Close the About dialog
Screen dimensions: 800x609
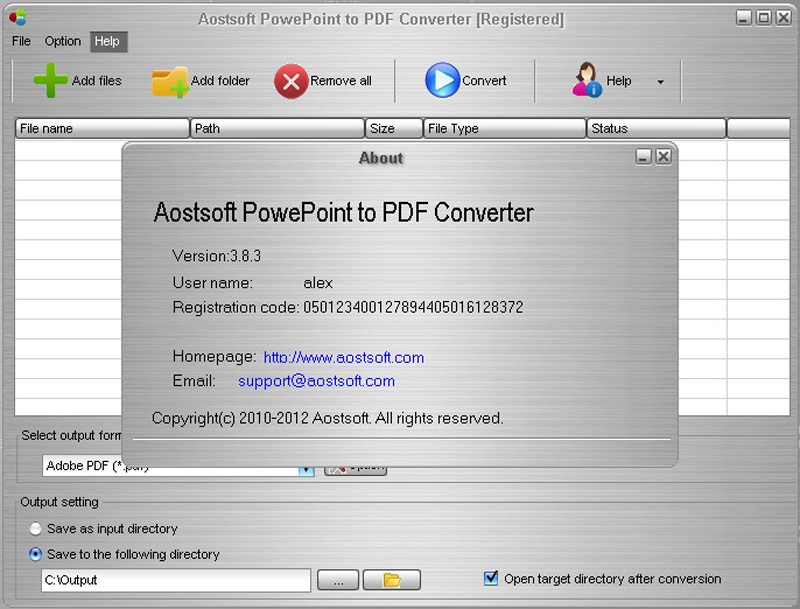click(x=663, y=157)
